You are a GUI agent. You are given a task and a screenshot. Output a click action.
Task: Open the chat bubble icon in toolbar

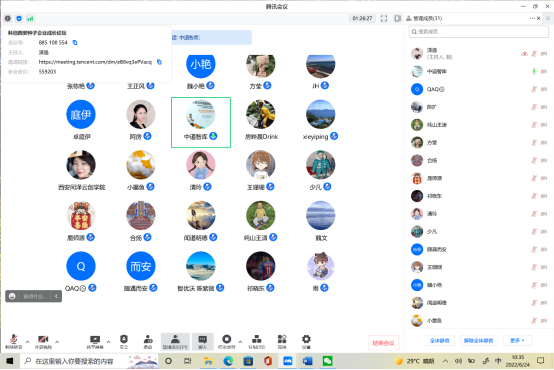point(202,342)
